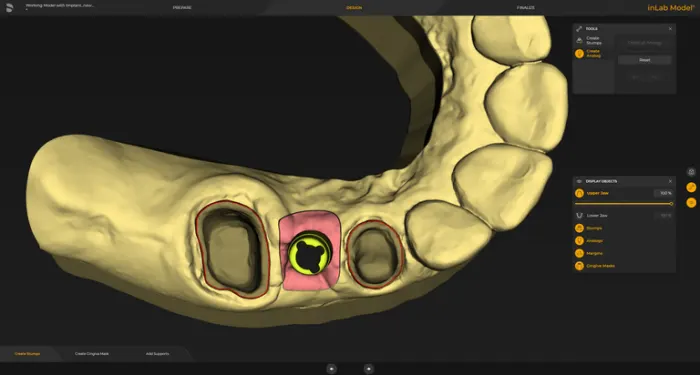Click the Reset button in Tools panel

(x=645, y=60)
